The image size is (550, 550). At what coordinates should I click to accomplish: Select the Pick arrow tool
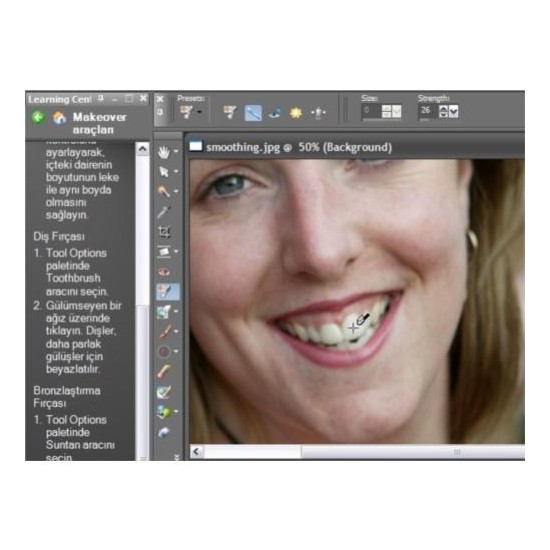(163, 172)
